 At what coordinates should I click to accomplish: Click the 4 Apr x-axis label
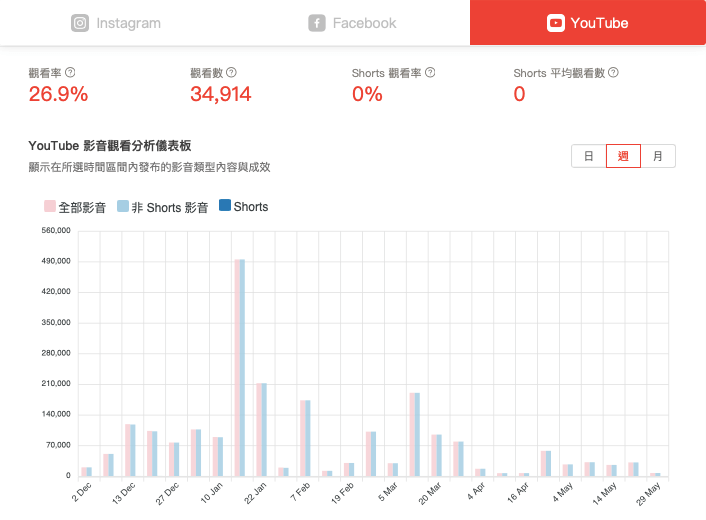click(475, 492)
